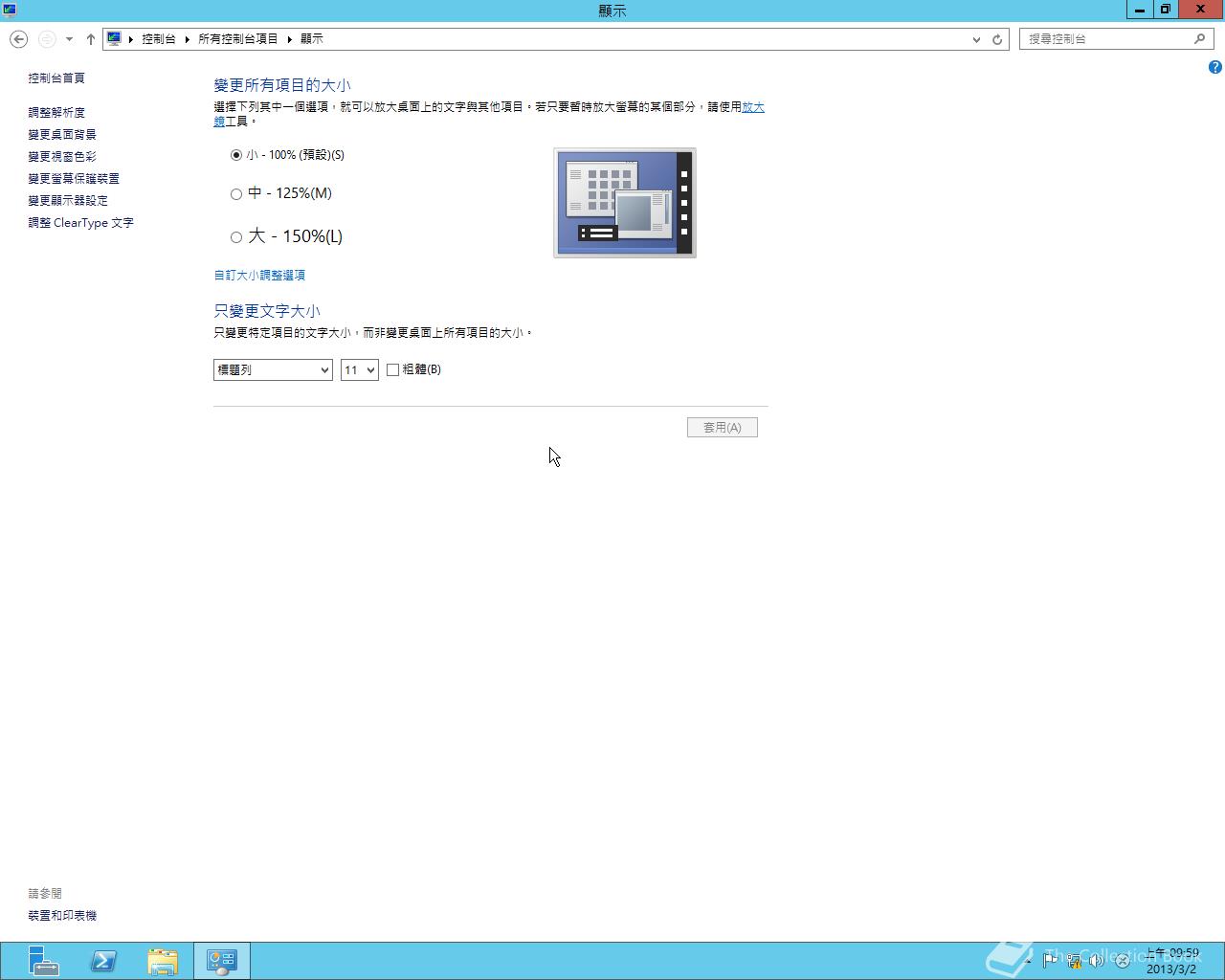
Task: Open the font size 11 dropdown
Action: coord(360,369)
